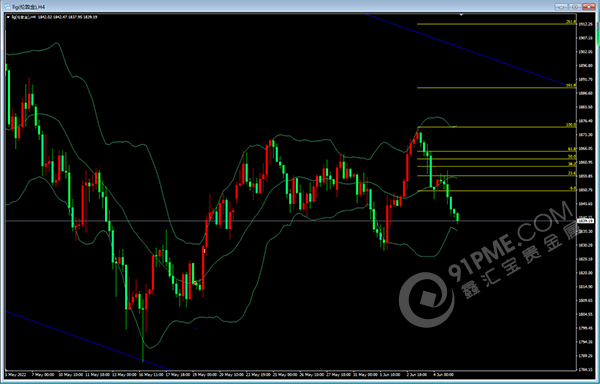This screenshot has height=384, width=600.
Task: Select the 161.8 Fibonacci extension line
Action: 496,88
